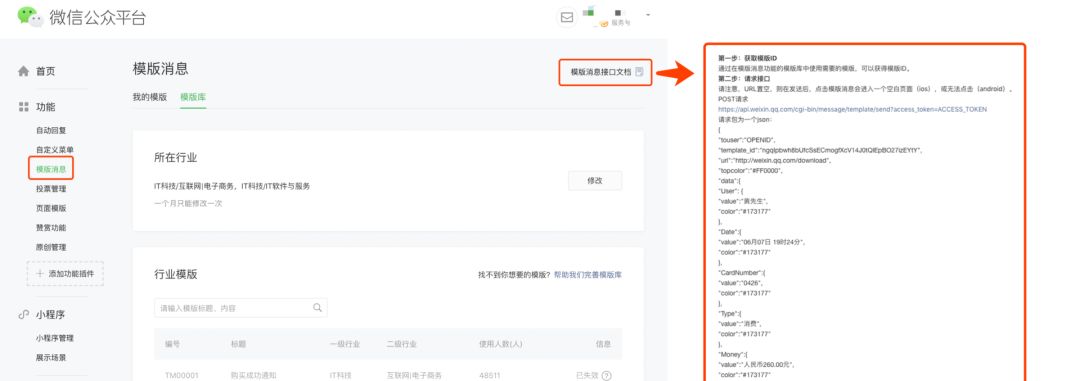Click the IT科技 cell in the TM00001 row

341,375
